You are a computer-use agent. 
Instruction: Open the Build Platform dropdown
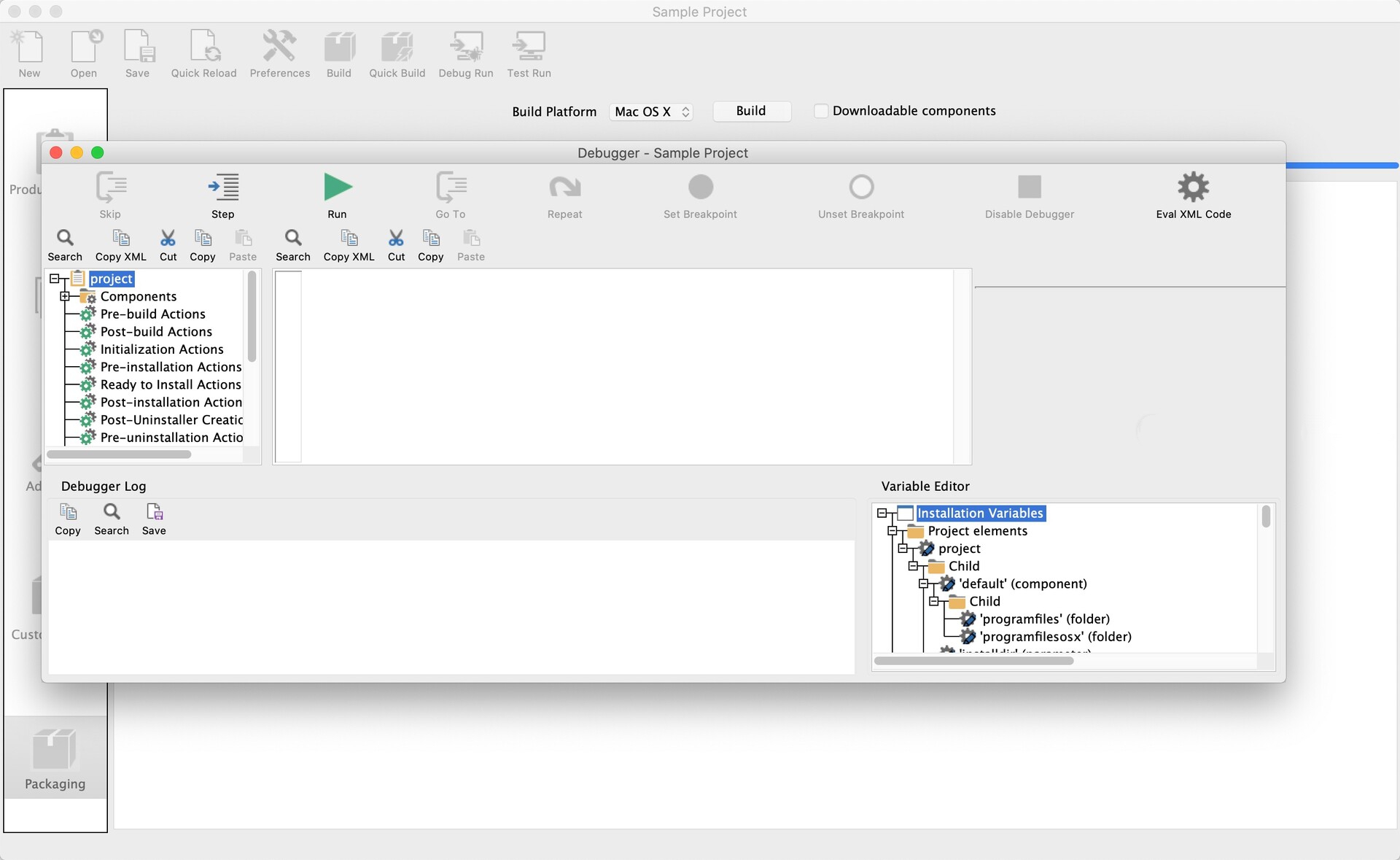point(652,112)
